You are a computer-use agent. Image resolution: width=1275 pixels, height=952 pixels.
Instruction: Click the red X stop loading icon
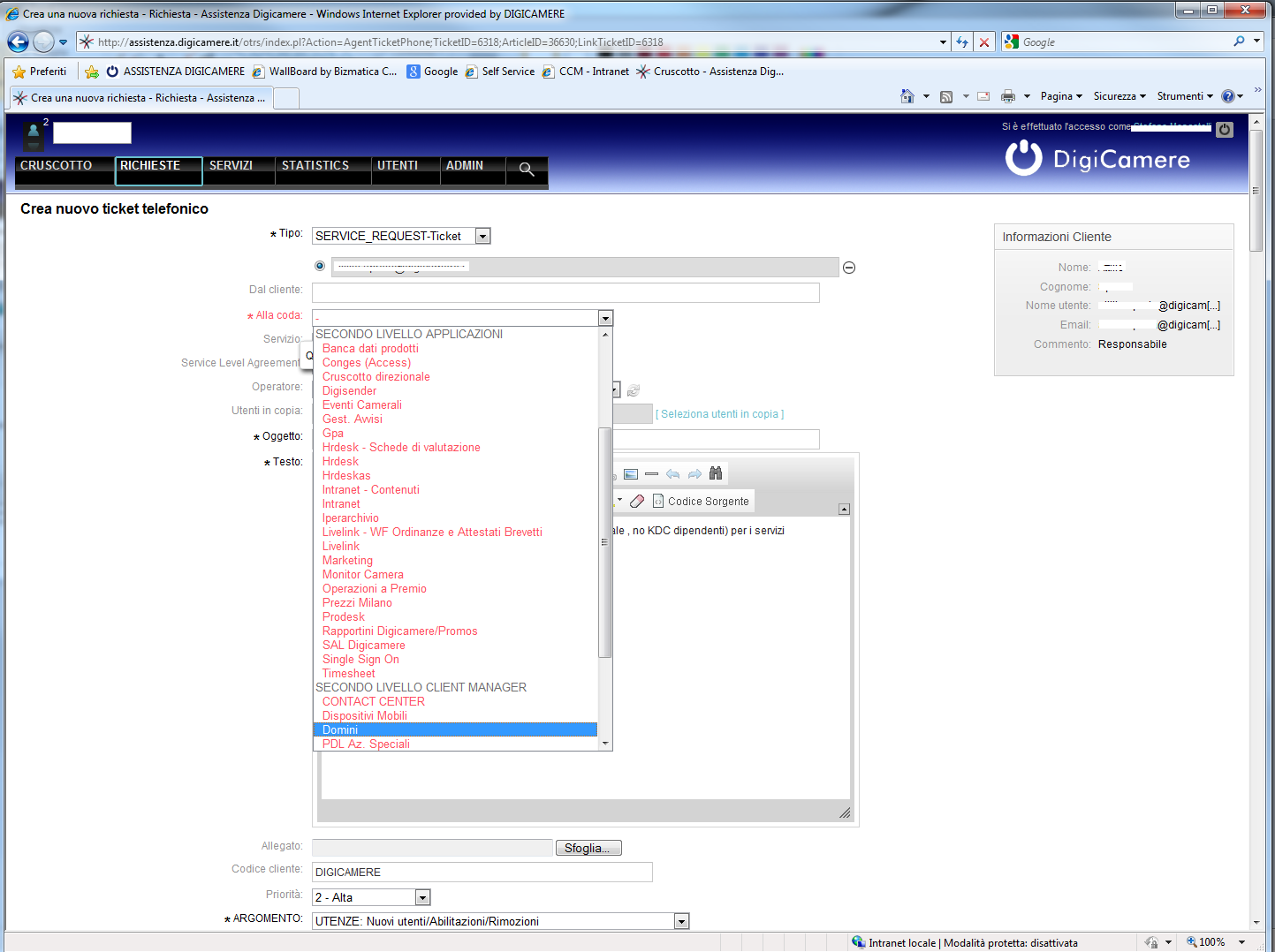click(984, 42)
